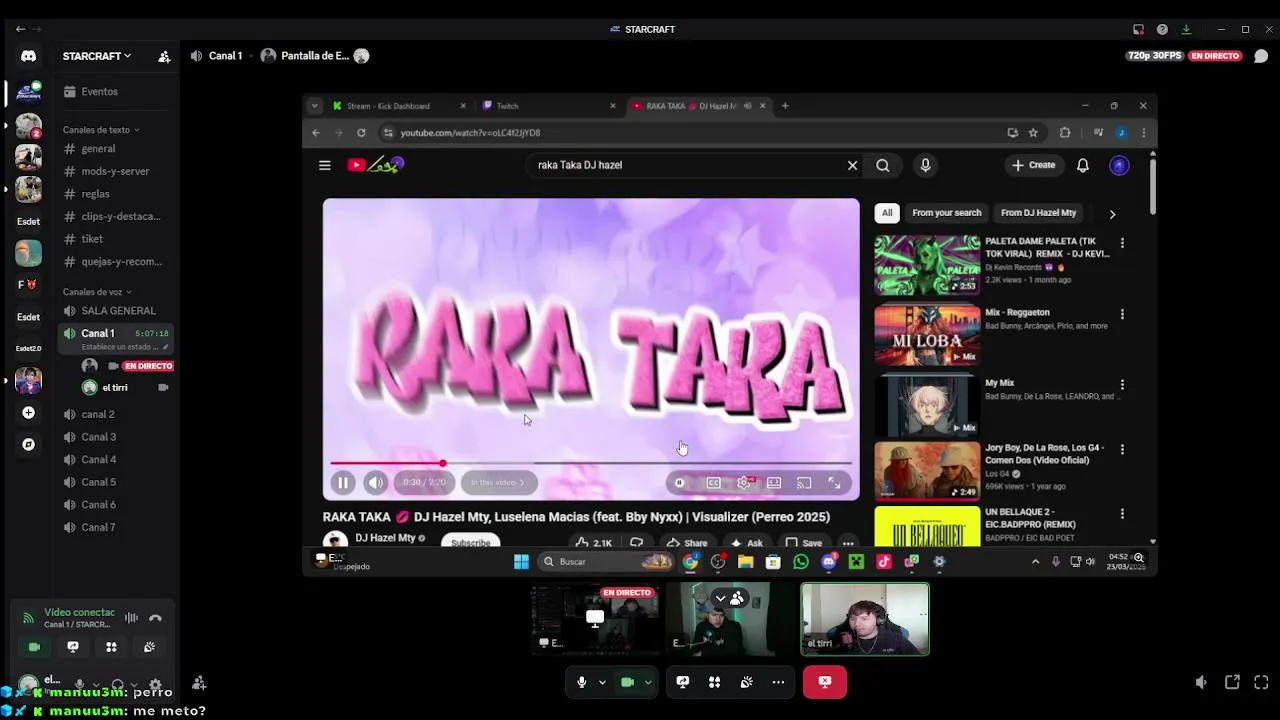This screenshot has height=720, width=1280.
Task: Seek on the YouTube video progress bar
Action: coord(590,463)
